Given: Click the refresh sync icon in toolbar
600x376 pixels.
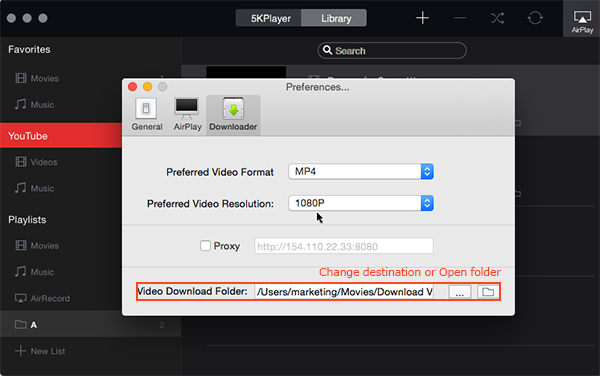Looking at the screenshot, I should point(535,18).
